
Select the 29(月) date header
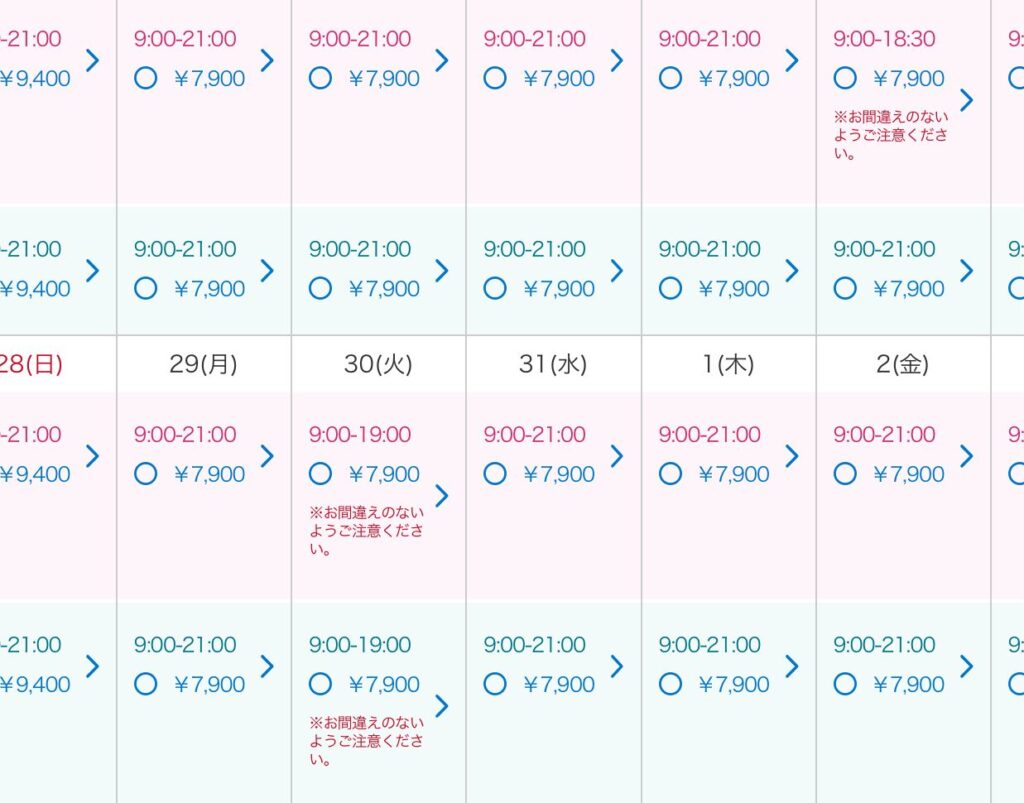pos(203,364)
